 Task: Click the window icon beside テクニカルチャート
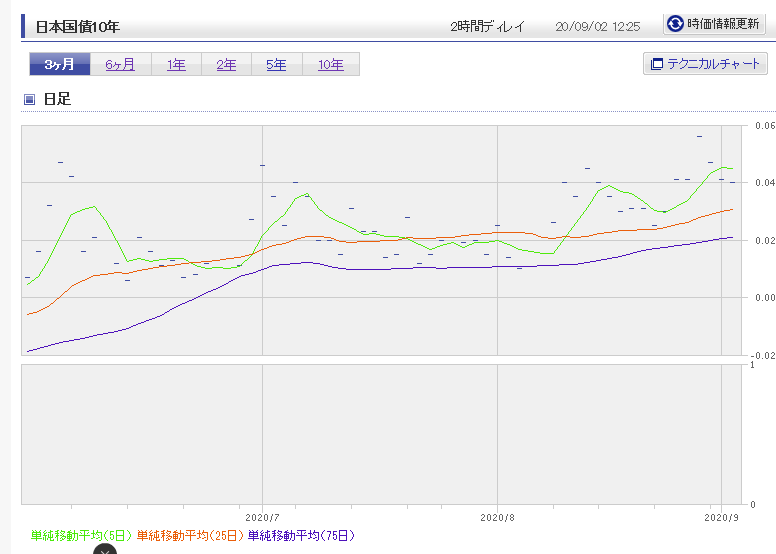click(656, 64)
